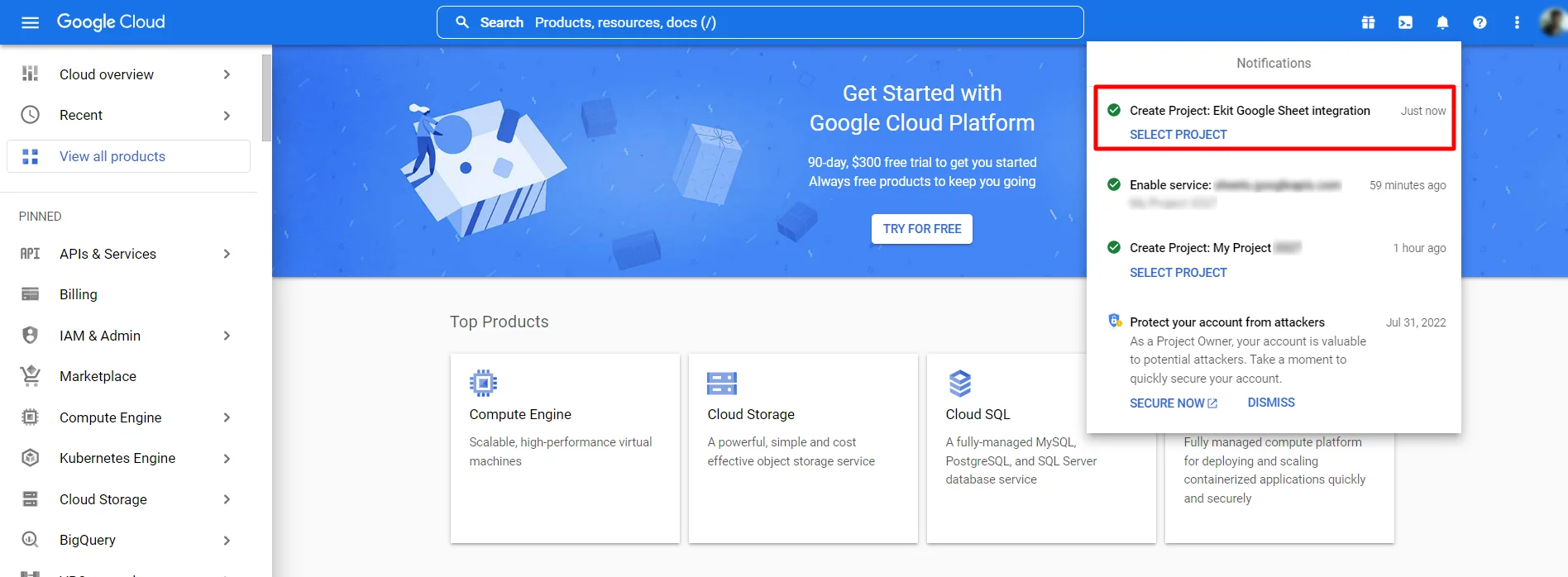This screenshot has height=577, width=1568.
Task: Click the PINNED section label
Action: click(x=40, y=216)
